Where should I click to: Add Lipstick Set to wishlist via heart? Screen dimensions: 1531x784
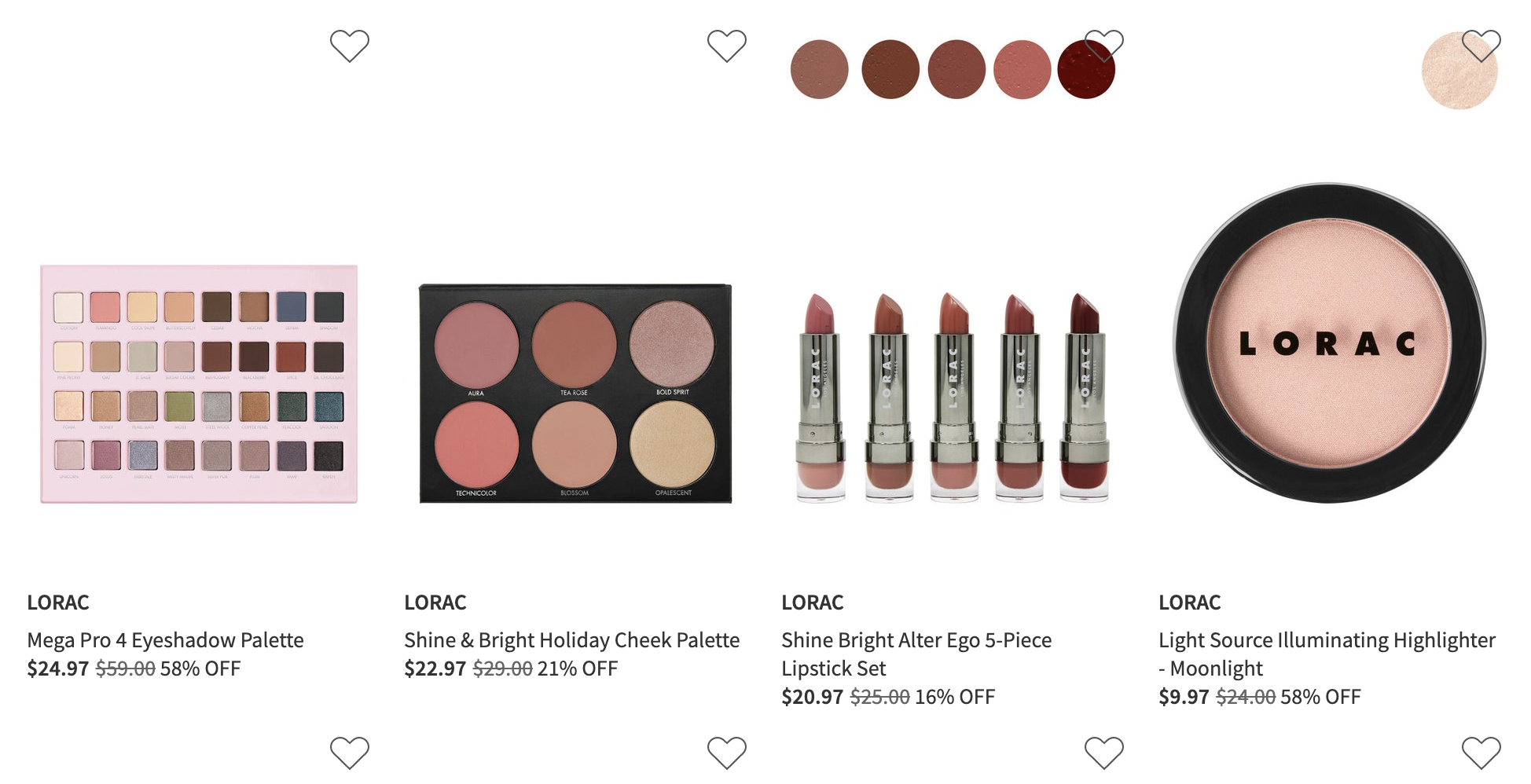1104,46
